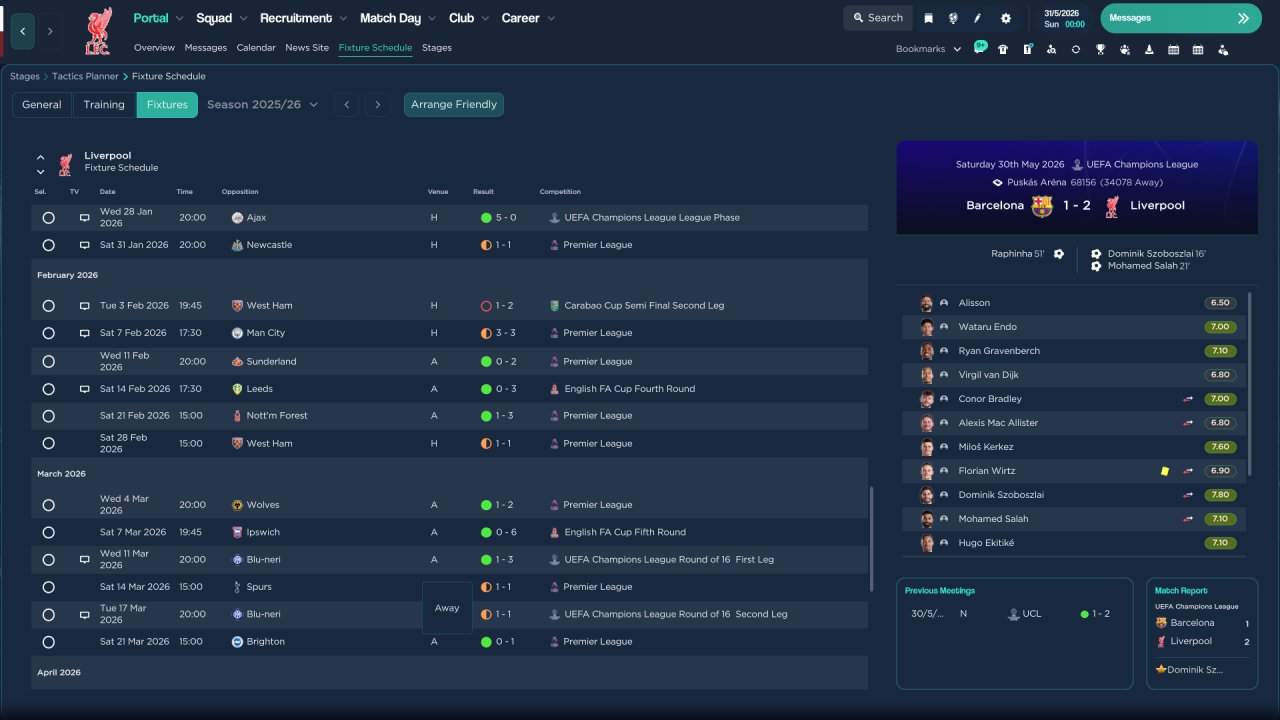Select the Ipswich fixture radio button
The image size is (1280, 720).
(x=48, y=532)
